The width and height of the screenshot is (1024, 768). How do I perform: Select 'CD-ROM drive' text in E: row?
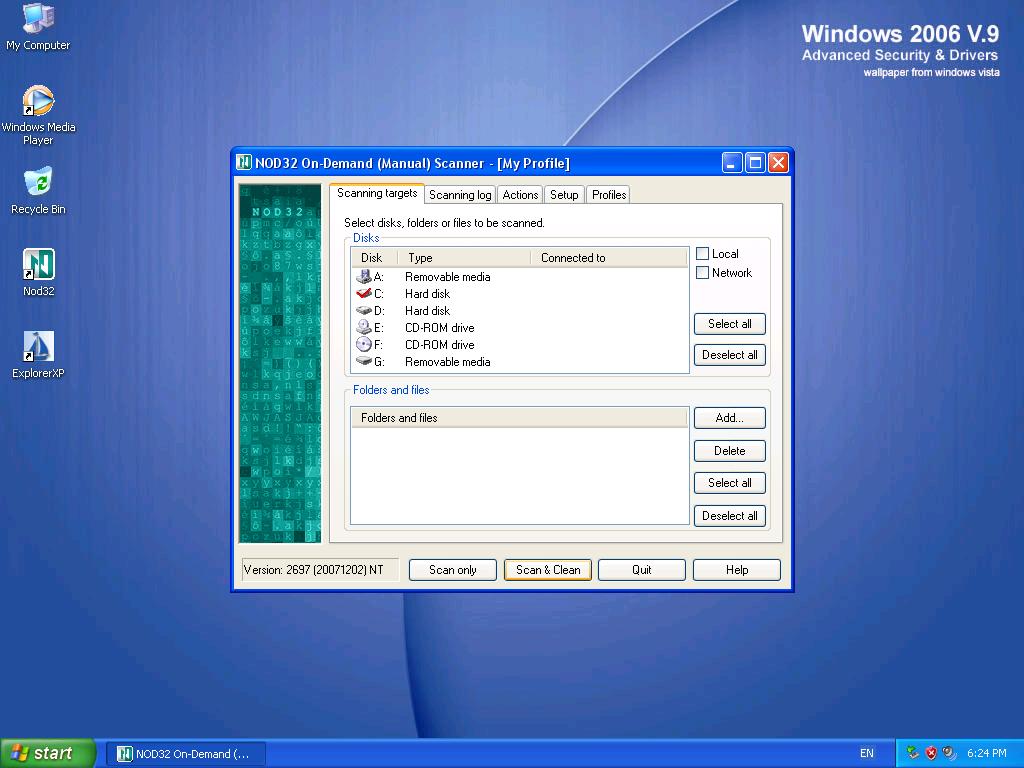pos(440,328)
